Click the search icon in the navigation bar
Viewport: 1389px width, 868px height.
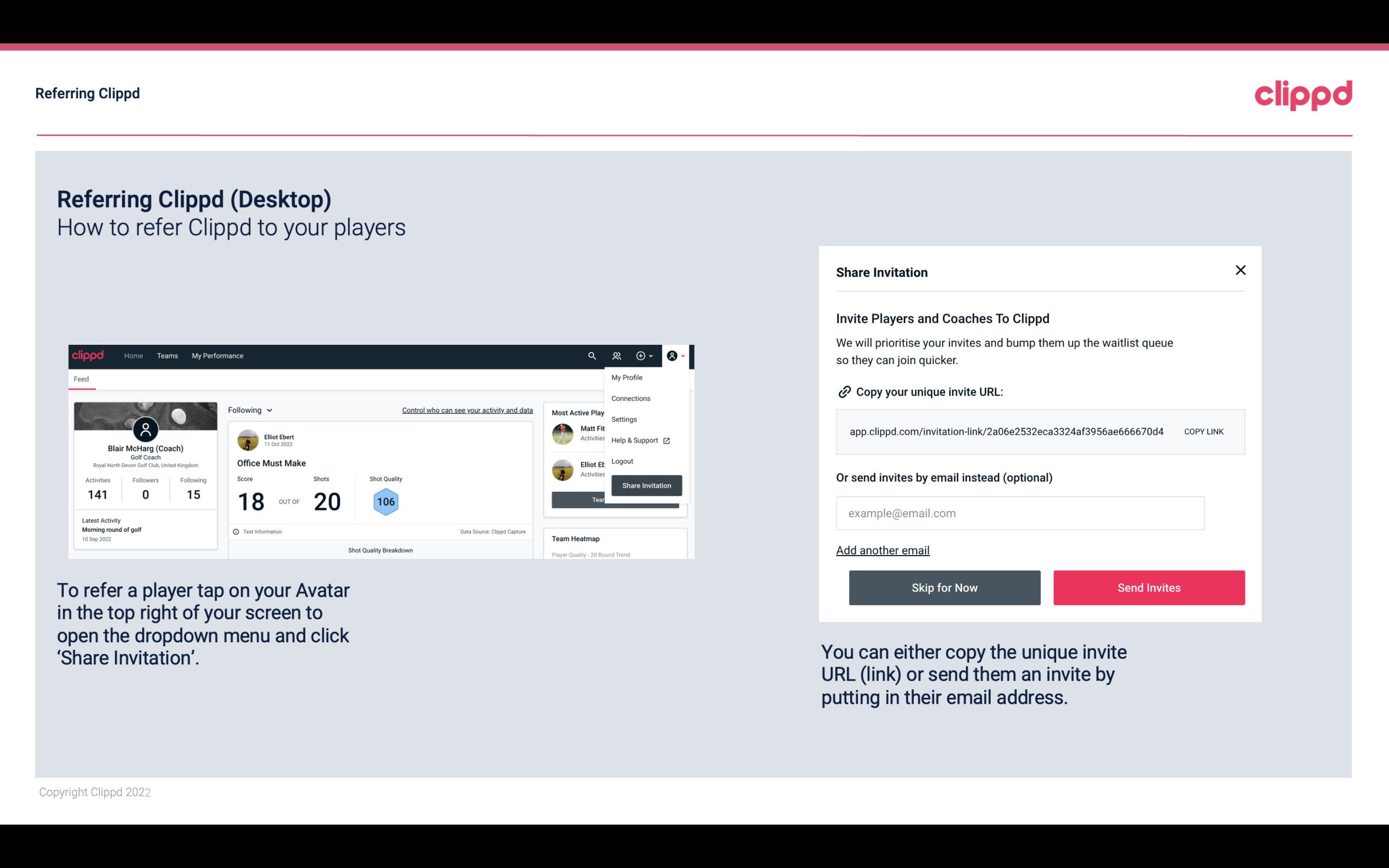(x=591, y=356)
